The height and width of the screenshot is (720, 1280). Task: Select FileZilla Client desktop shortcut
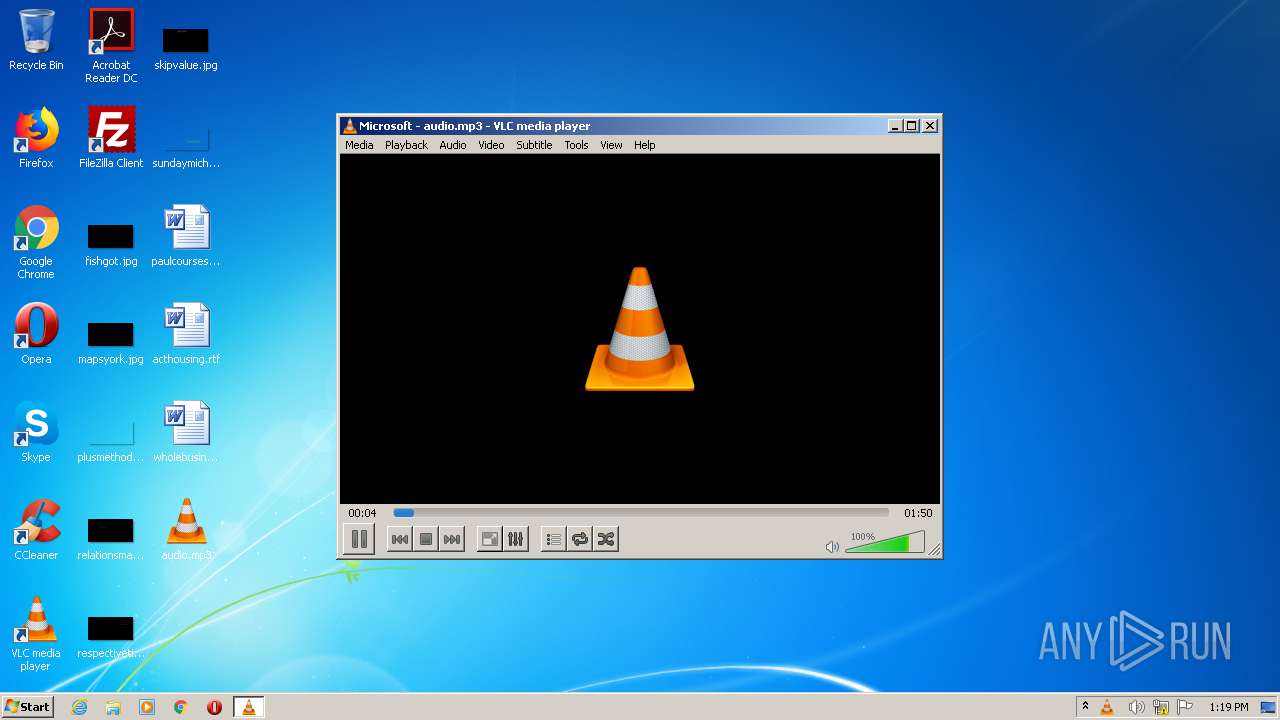click(x=111, y=138)
